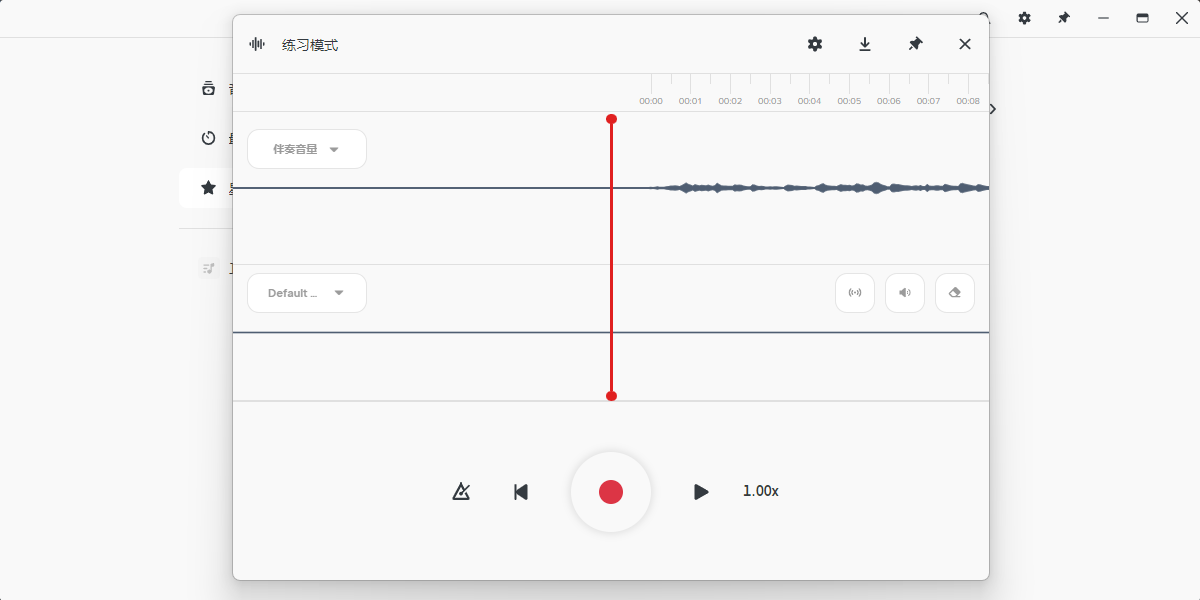The height and width of the screenshot is (600, 1200).
Task: Mute the recording track speaker
Action: (x=905, y=293)
